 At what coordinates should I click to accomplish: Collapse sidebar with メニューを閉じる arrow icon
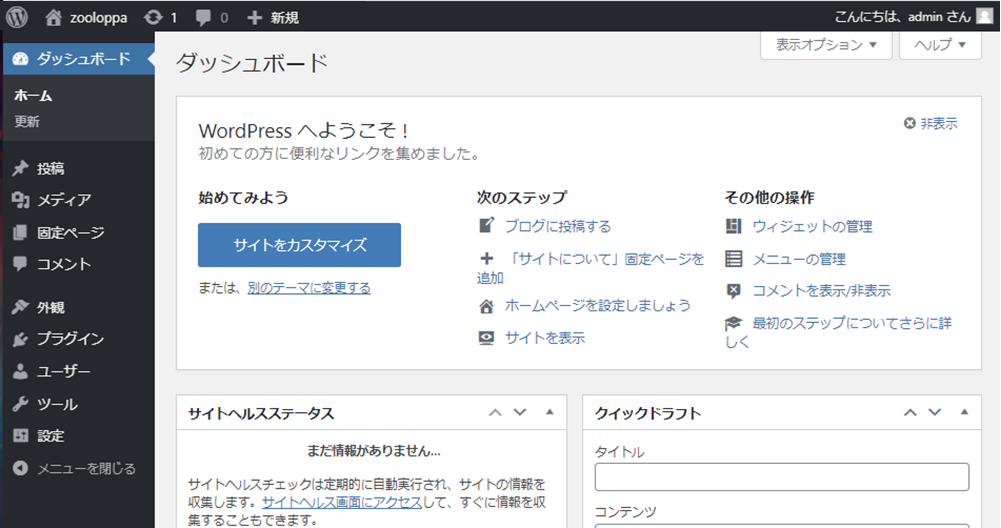pos(20,468)
